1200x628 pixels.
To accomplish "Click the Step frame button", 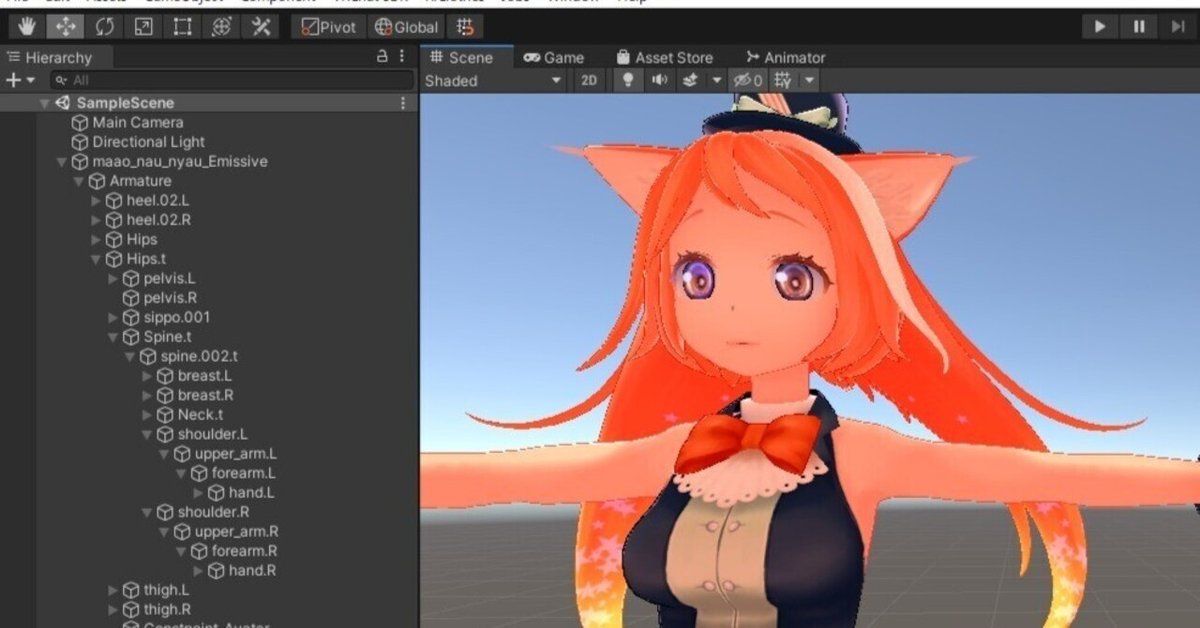I will point(1178,27).
